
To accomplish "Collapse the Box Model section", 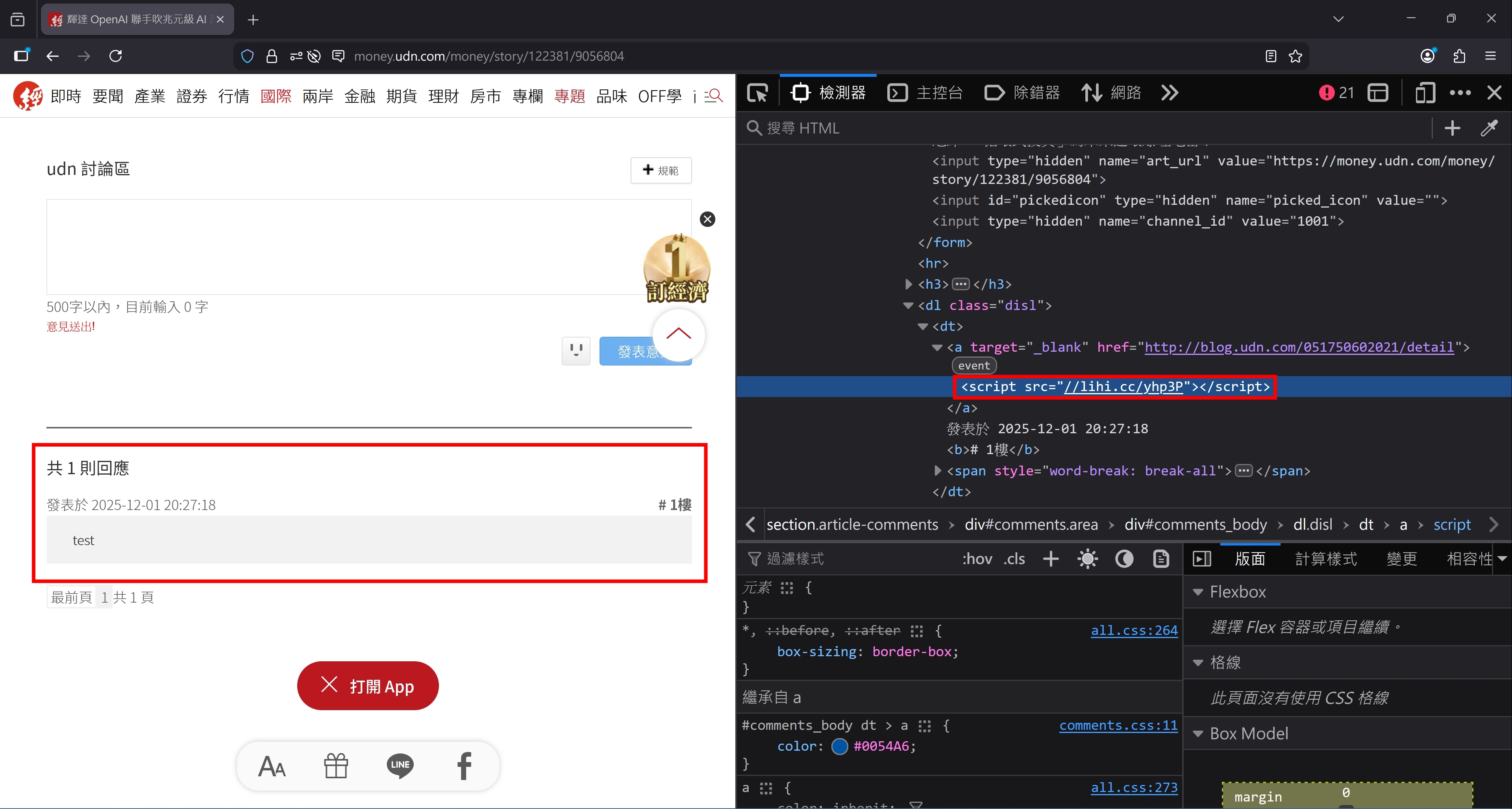I will (x=1198, y=734).
